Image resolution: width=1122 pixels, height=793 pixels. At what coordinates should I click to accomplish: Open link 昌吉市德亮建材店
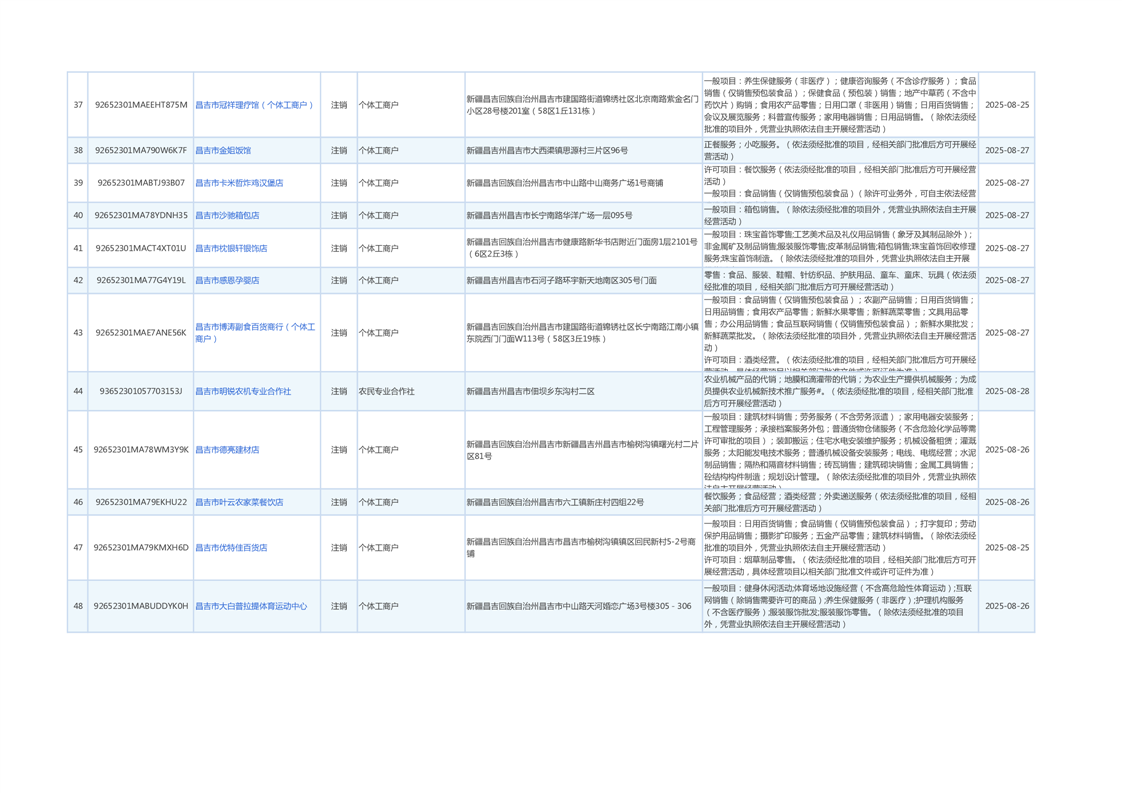228,450
